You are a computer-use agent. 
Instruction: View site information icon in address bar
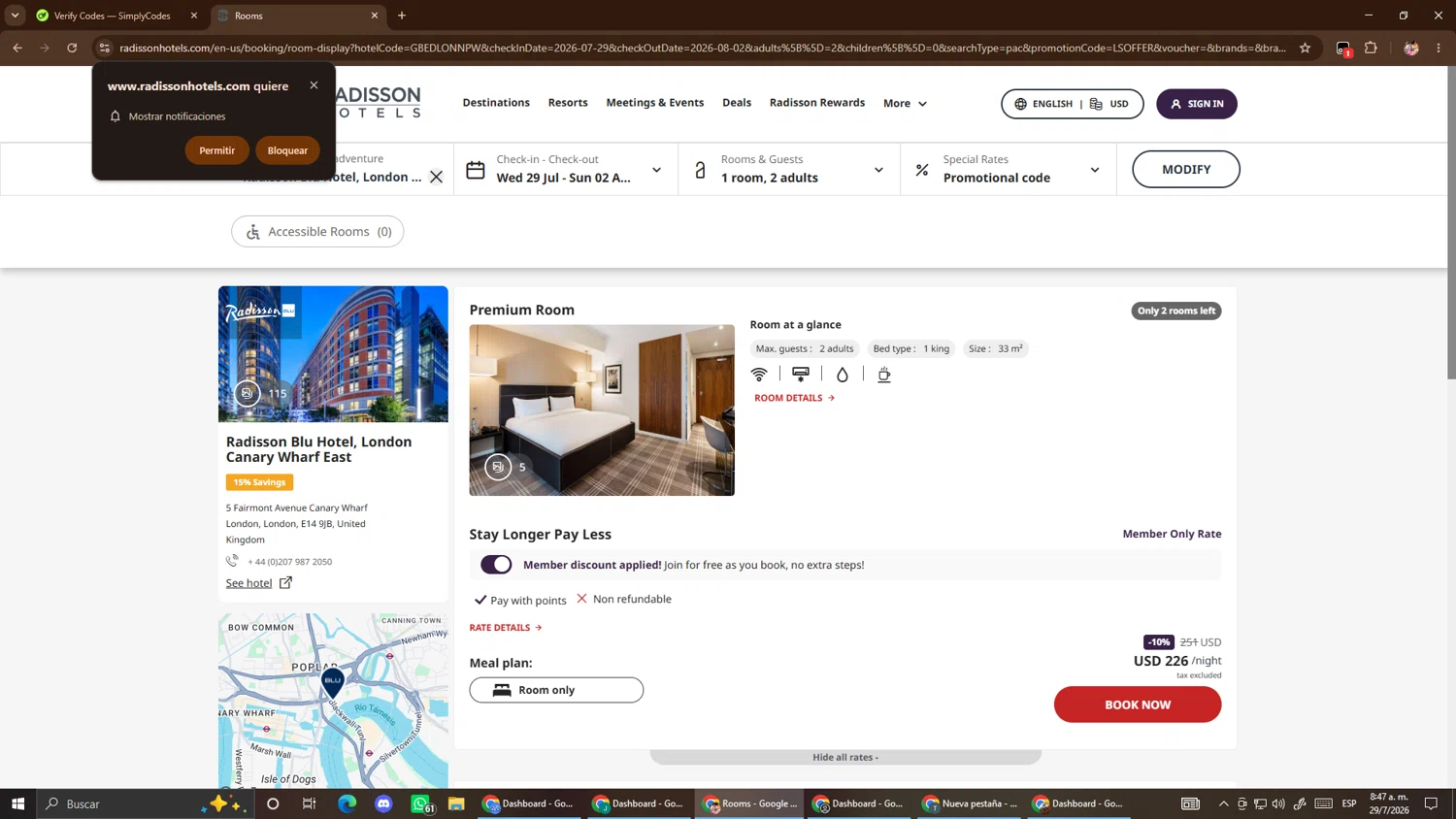point(105,48)
